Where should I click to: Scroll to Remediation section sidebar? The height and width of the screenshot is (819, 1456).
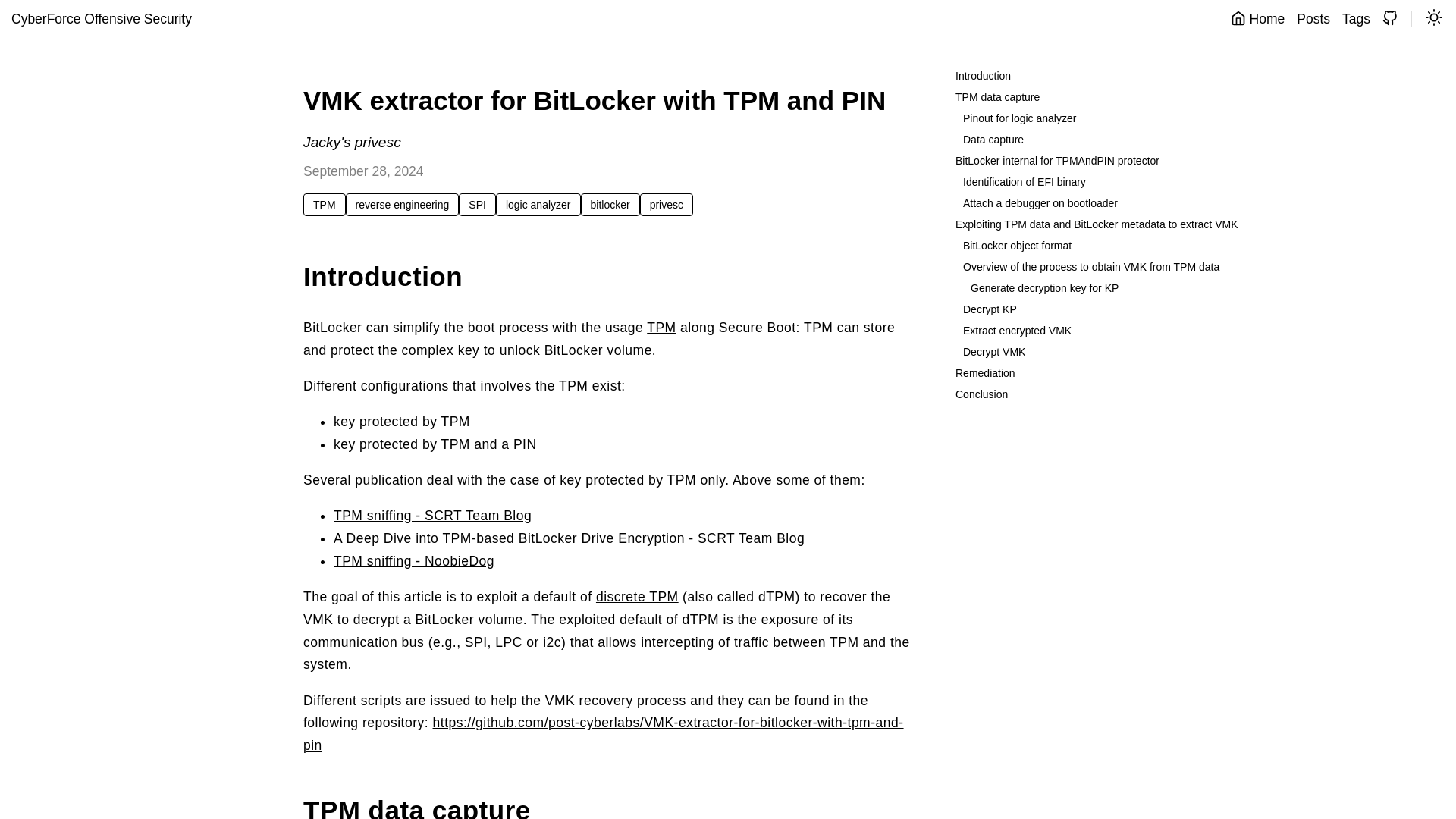(x=985, y=372)
